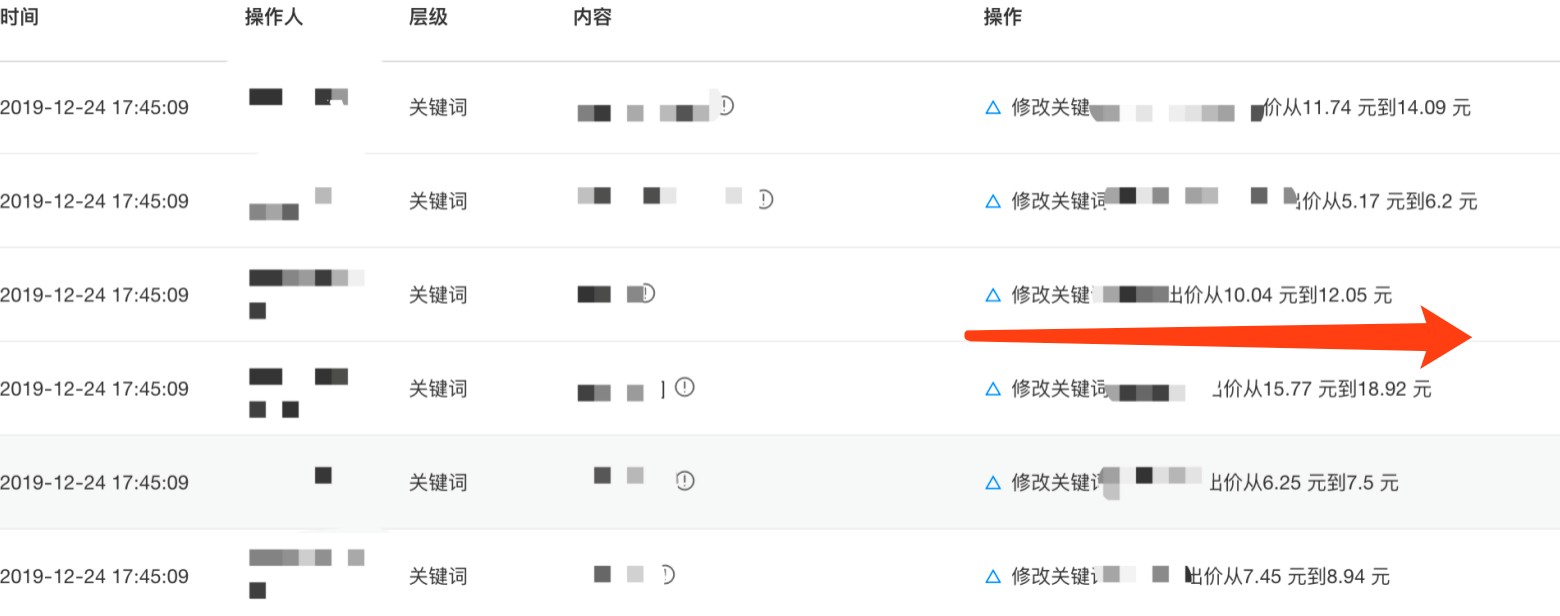The image size is (1560, 616).
Task: Click the operation text with bid 15.77 元到18.92 元
Action: (1320, 389)
